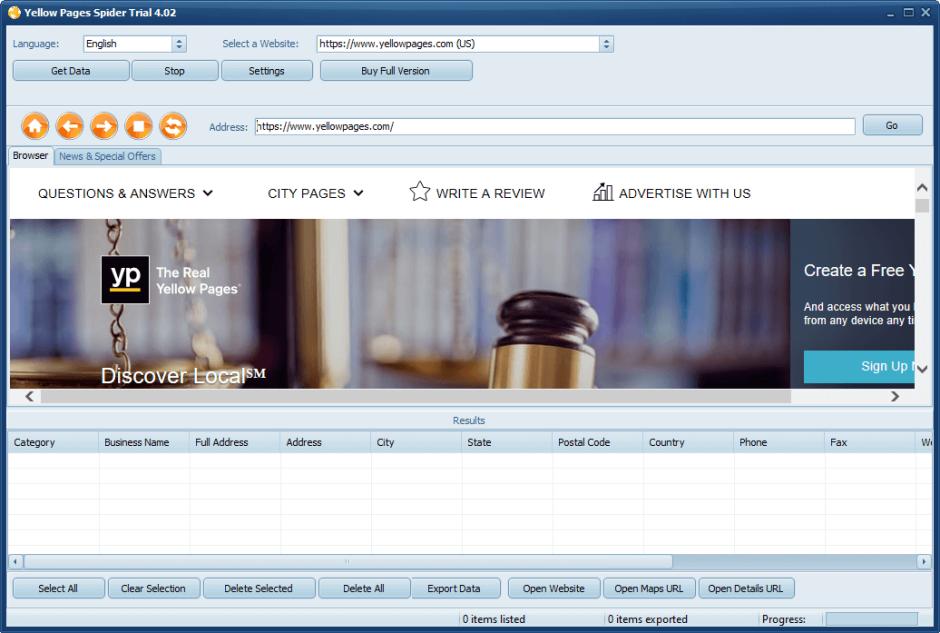The width and height of the screenshot is (940, 633).
Task: Click the YP logo in the banner
Action: pyautogui.click(x=125, y=279)
